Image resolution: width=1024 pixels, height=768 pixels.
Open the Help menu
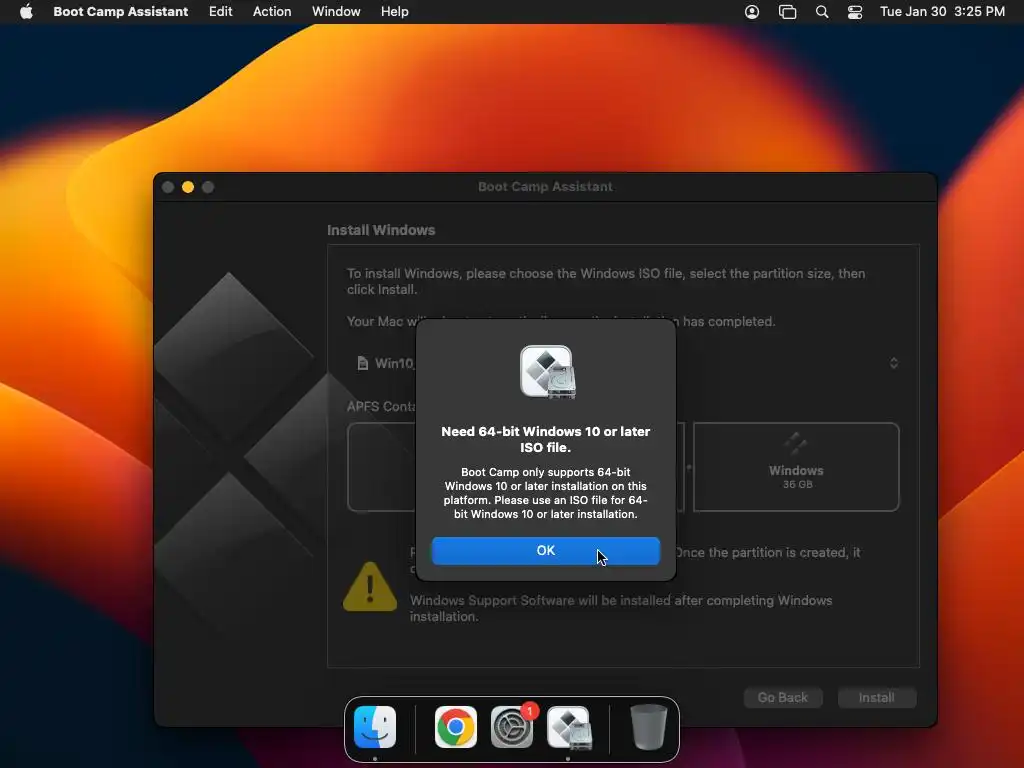[x=394, y=12]
